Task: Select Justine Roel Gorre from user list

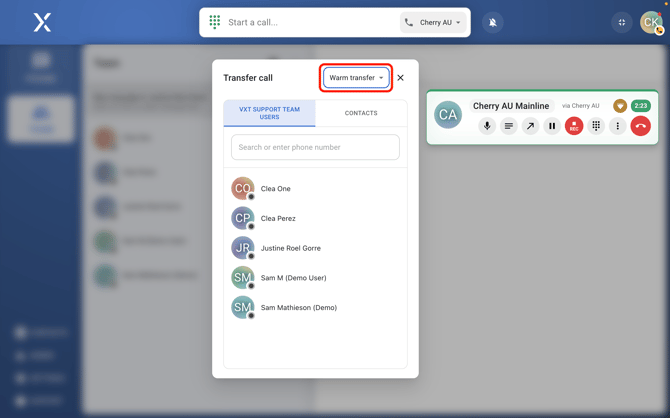Action: click(x=290, y=248)
